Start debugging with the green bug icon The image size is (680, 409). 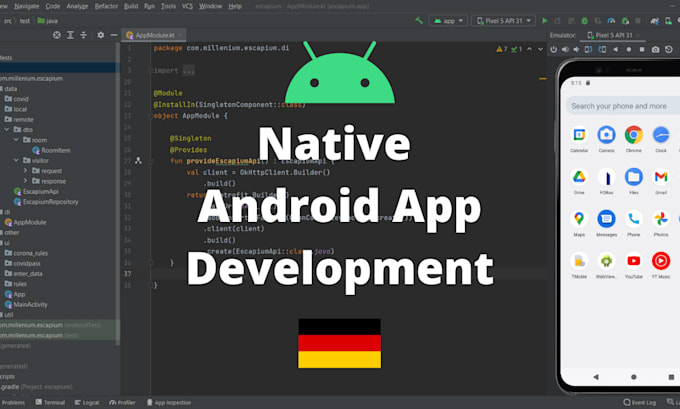click(x=585, y=20)
